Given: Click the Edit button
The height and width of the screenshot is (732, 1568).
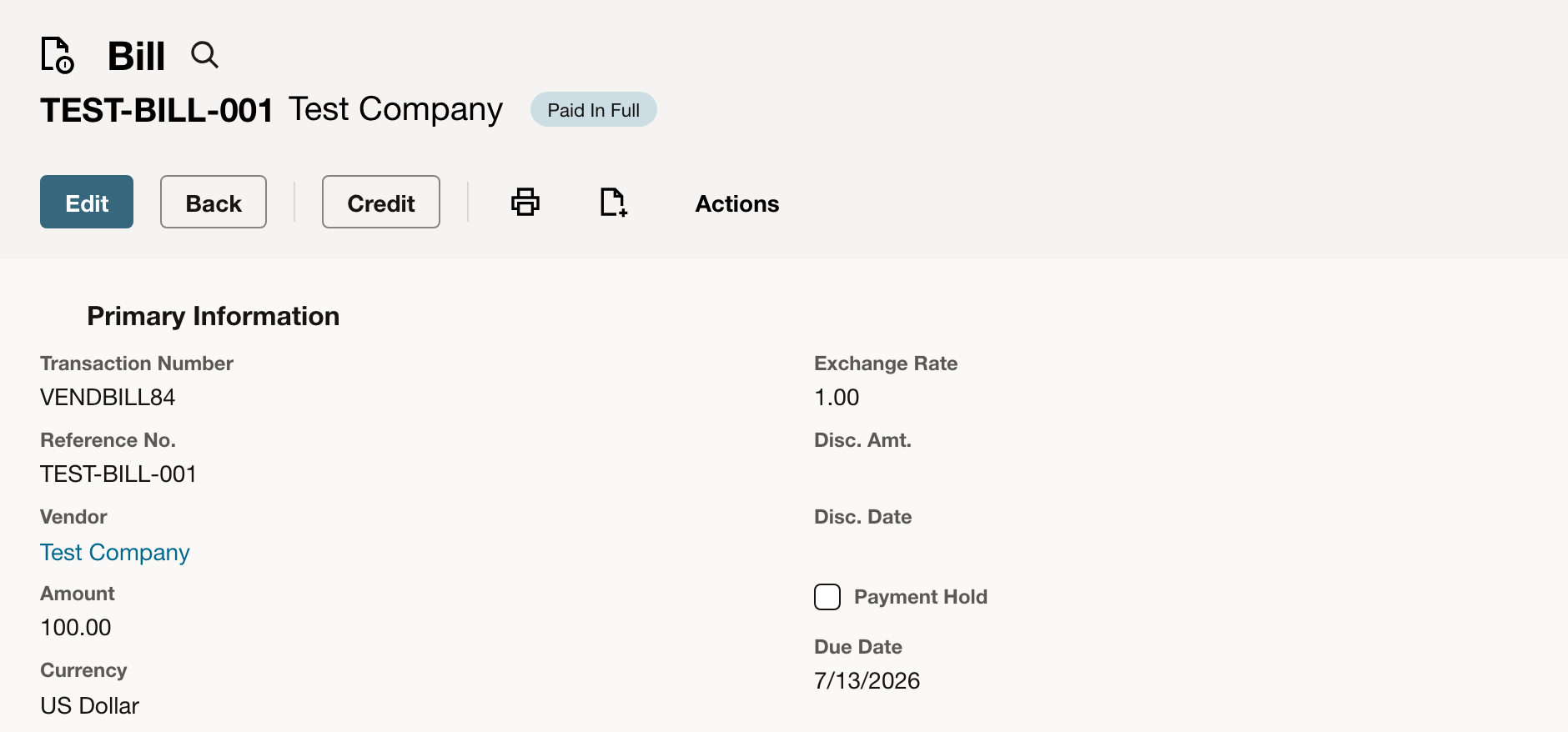Looking at the screenshot, I should (x=87, y=202).
